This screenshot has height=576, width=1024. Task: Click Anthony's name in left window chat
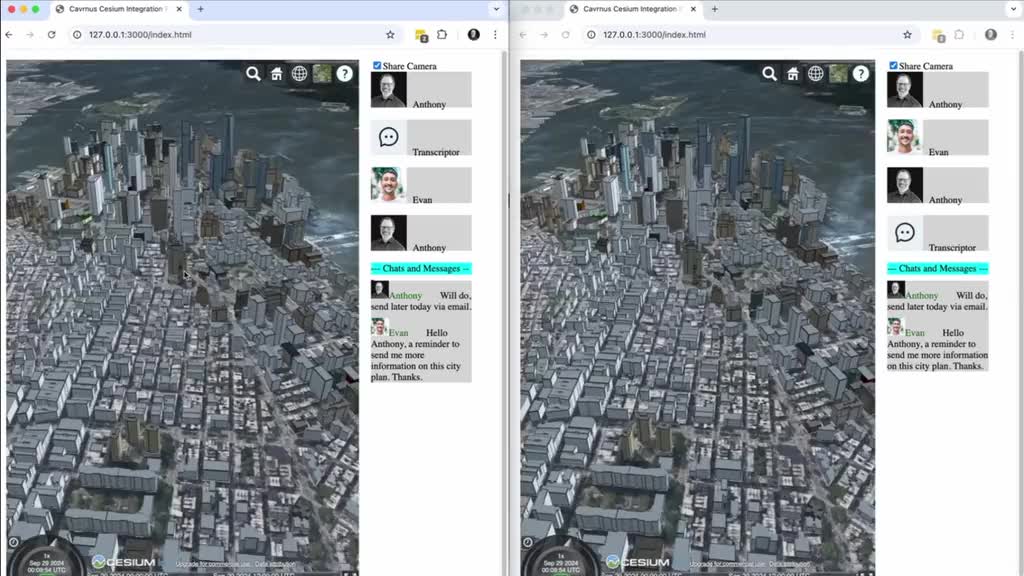(406, 296)
